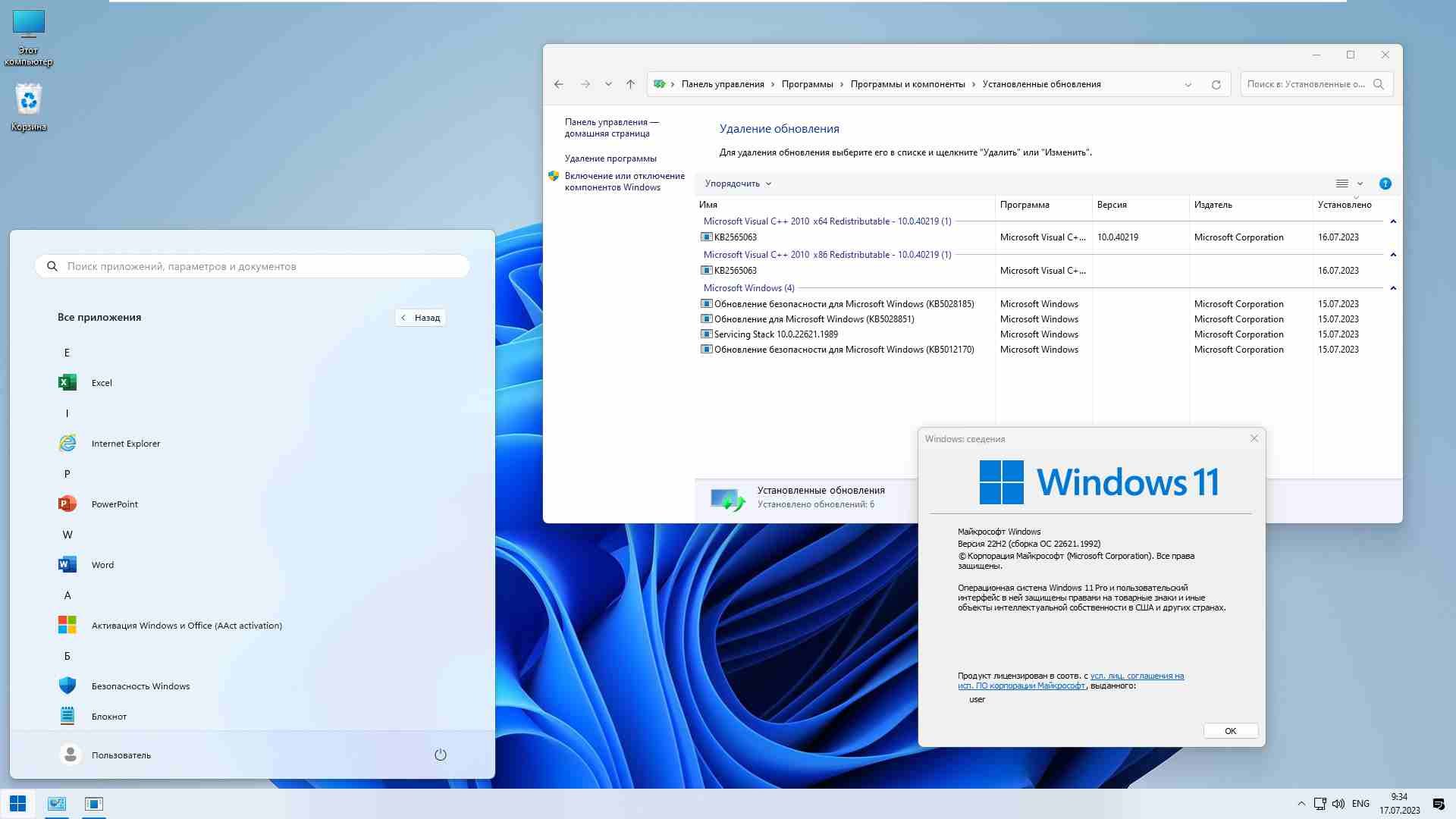Sort by Версия column header
Image resolution: width=1456 pixels, height=819 pixels.
point(1141,205)
